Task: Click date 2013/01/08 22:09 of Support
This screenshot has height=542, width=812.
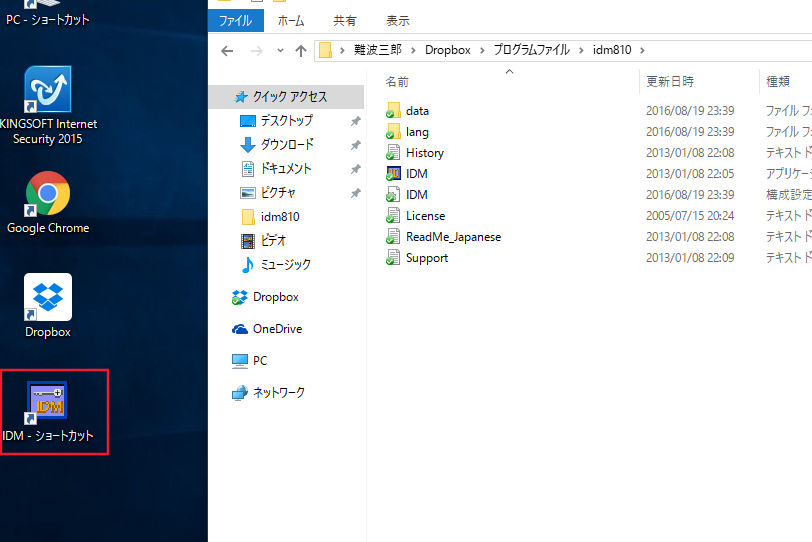Action: 690,258
